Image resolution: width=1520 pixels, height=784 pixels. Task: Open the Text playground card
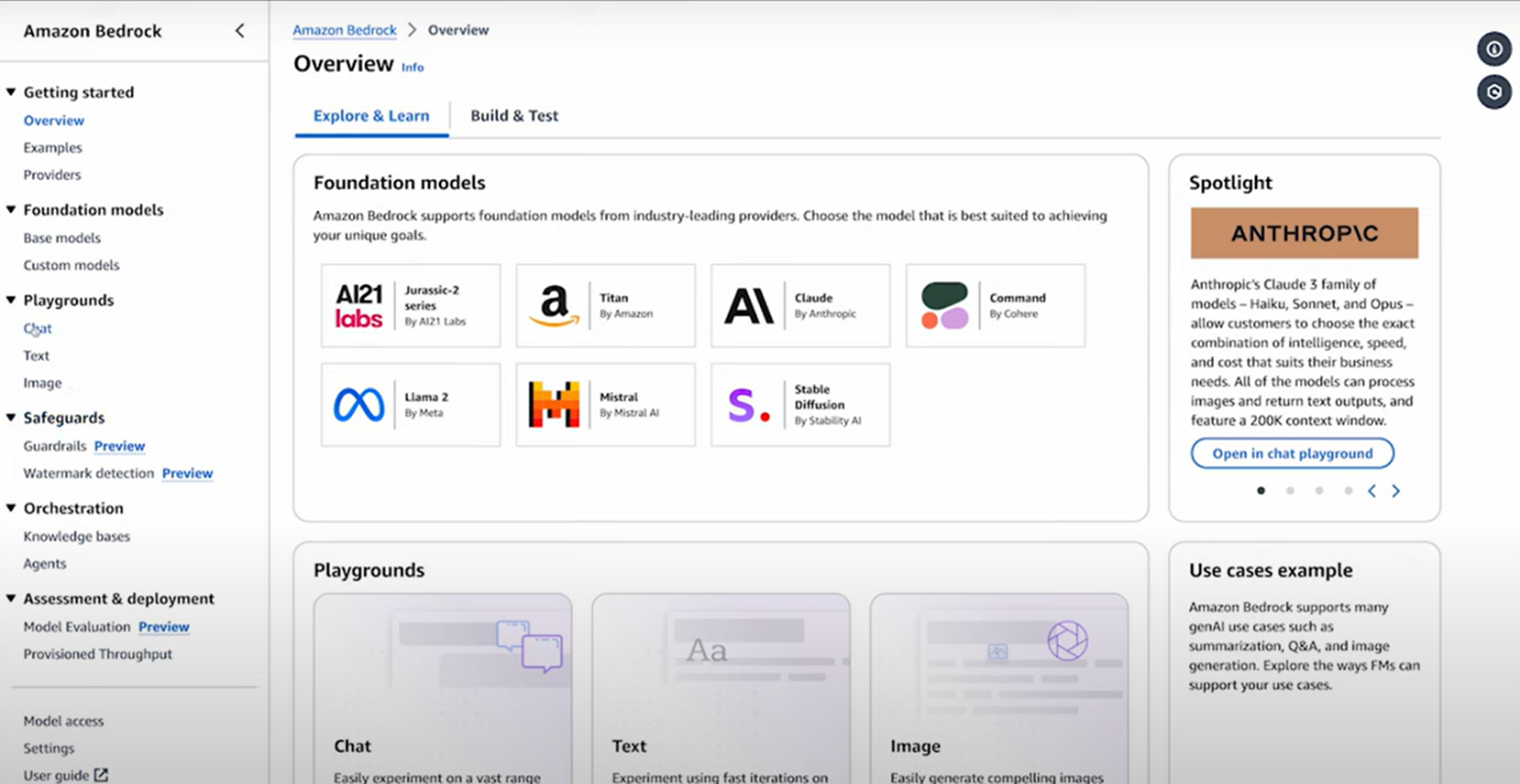721,688
